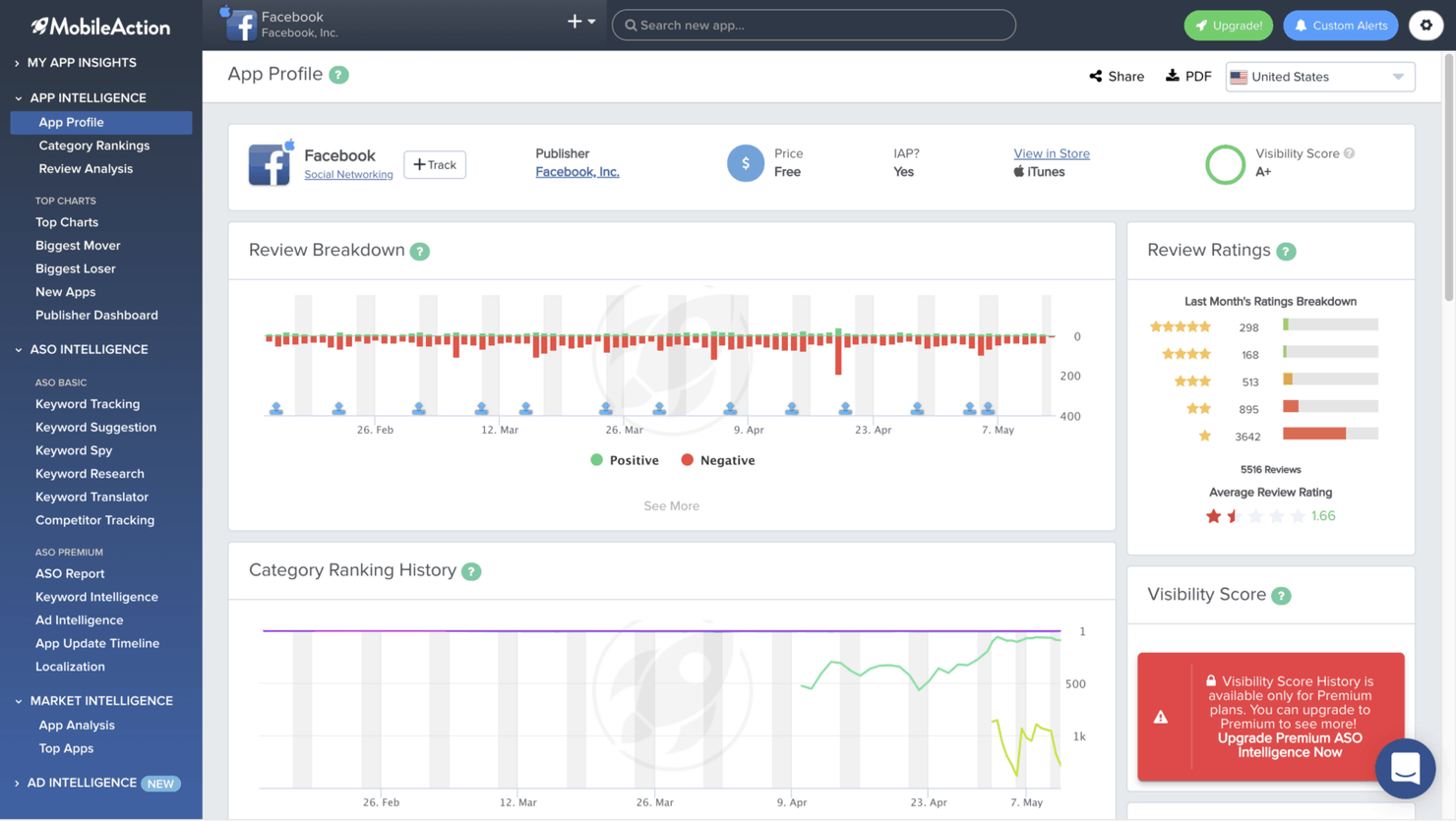This screenshot has height=821, width=1456.
Task: Click the Upgrade button
Action: [x=1228, y=25]
